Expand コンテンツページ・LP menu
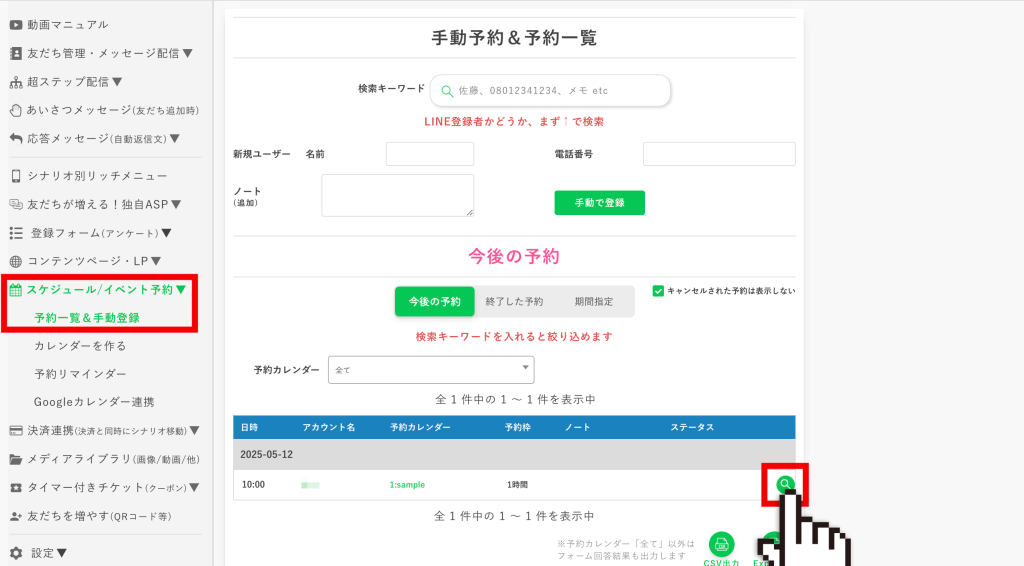 click(94, 261)
